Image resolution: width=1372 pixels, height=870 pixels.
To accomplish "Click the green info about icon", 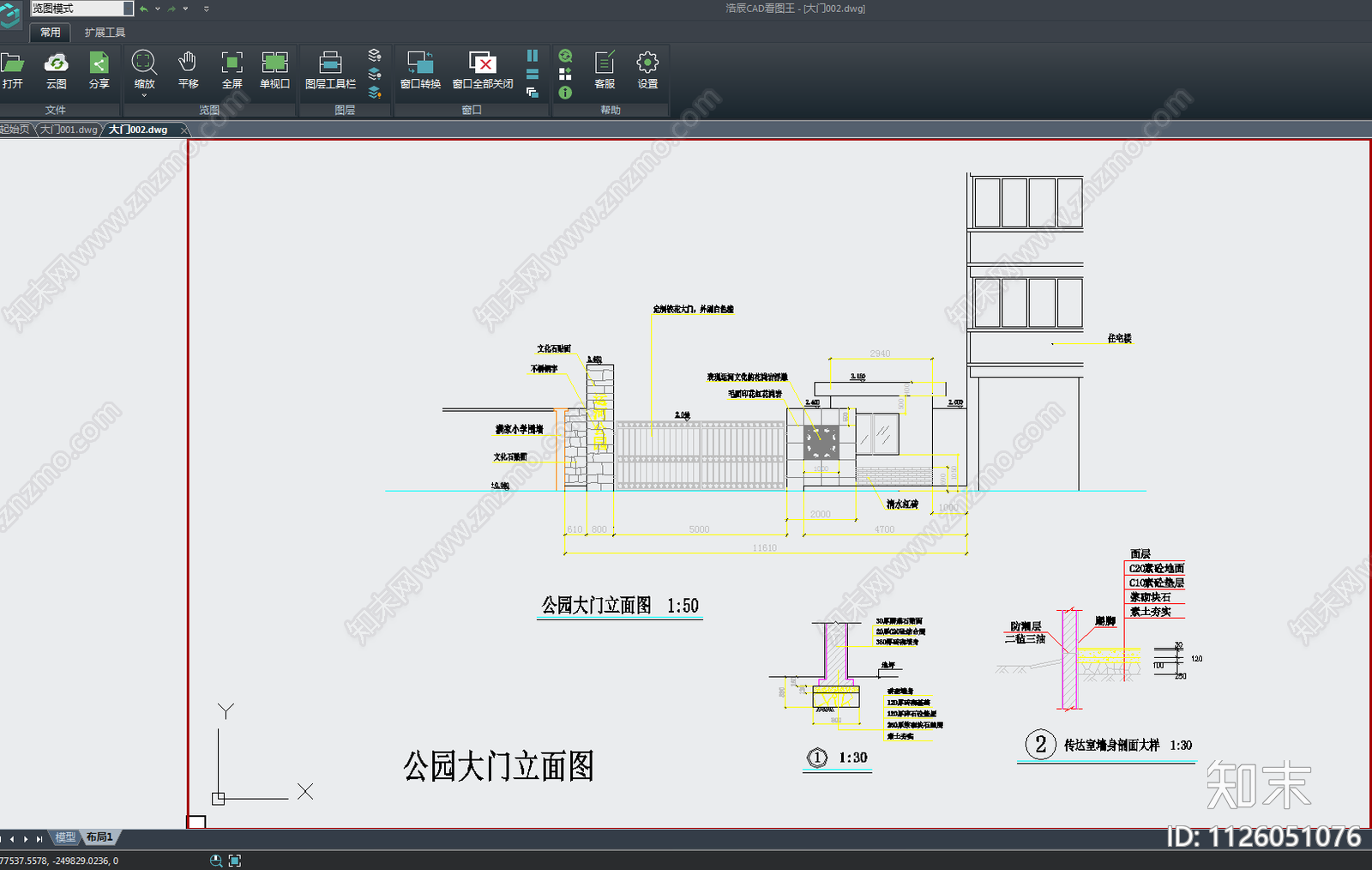I will [x=565, y=93].
